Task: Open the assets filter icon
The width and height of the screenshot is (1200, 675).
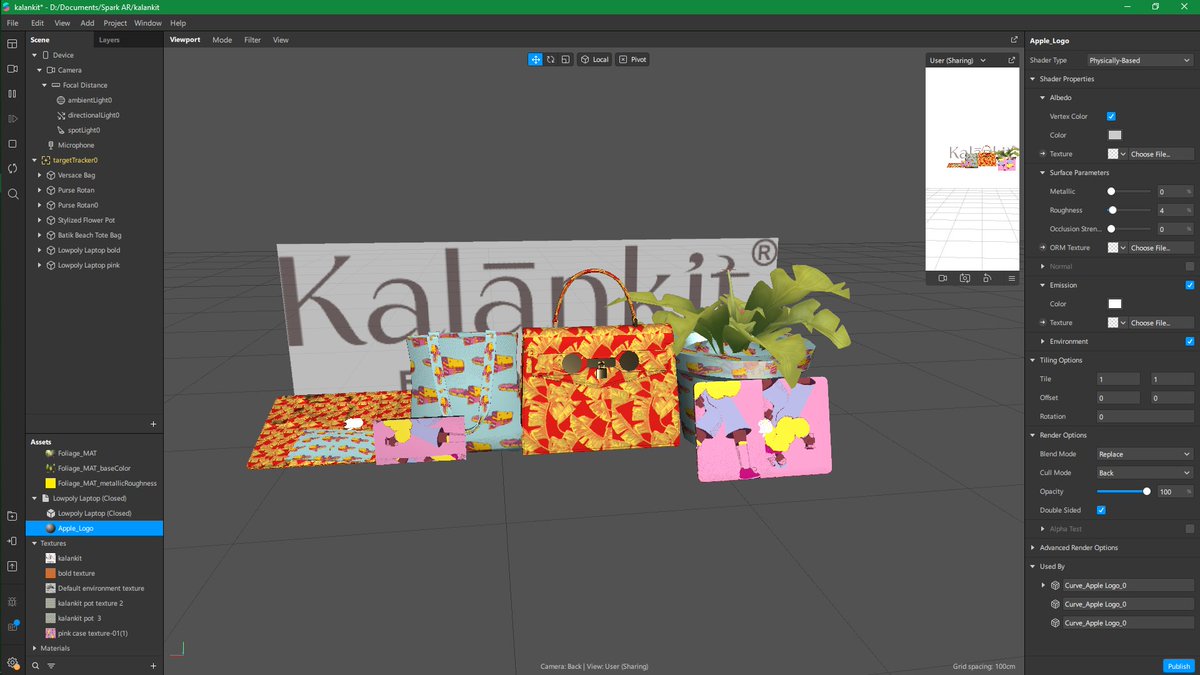Action: [x=51, y=665]
